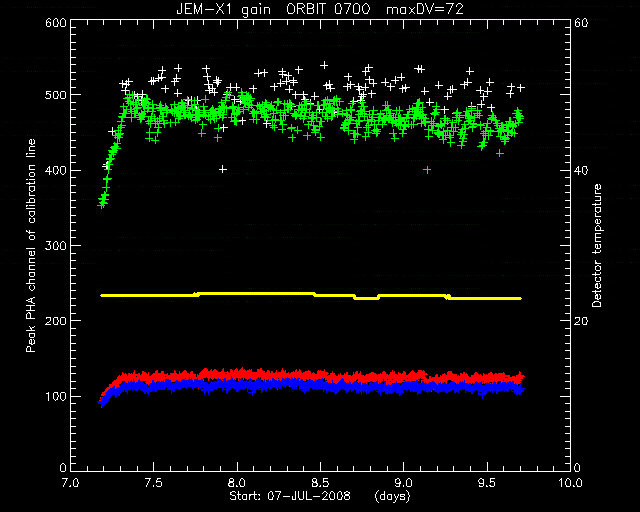640x512 pixels.
Task: Click the isolated green cross near 9.15 days
Action: tap(427, 170)
